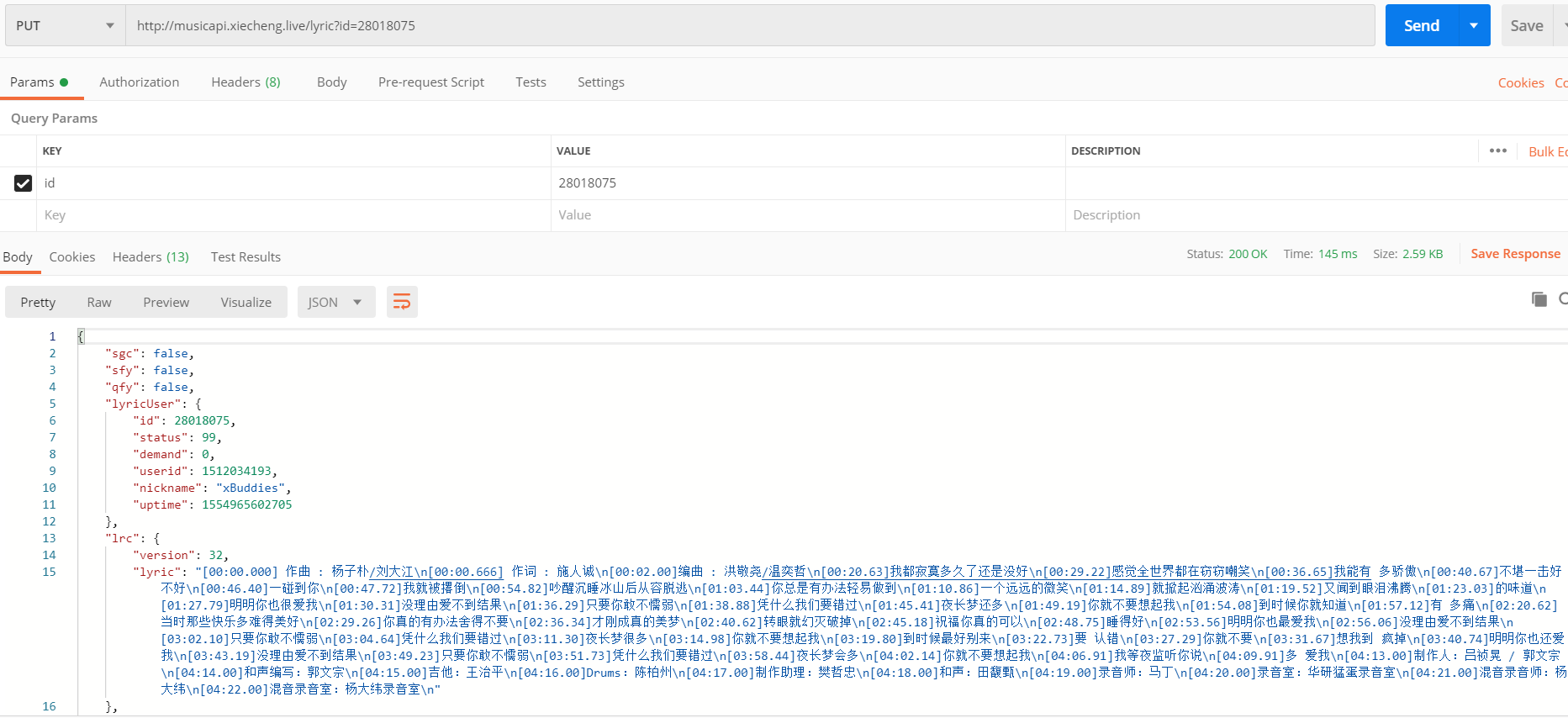Switch to the Authorization tab
The height and width of the screenshot is (718, 1568).
click(139, 82)
